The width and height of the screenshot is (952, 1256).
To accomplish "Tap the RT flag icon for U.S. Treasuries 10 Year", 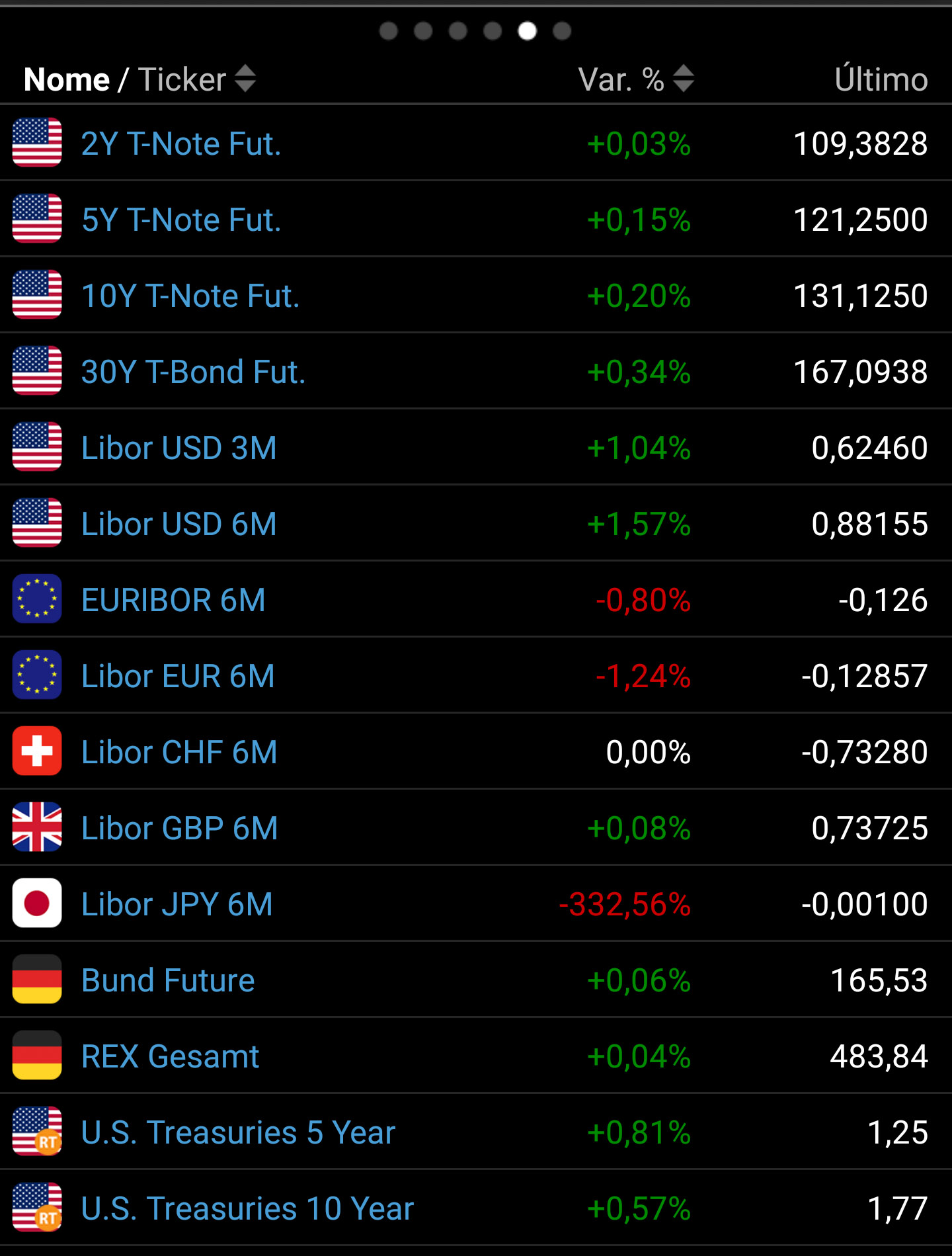I will coord(37,1208).
